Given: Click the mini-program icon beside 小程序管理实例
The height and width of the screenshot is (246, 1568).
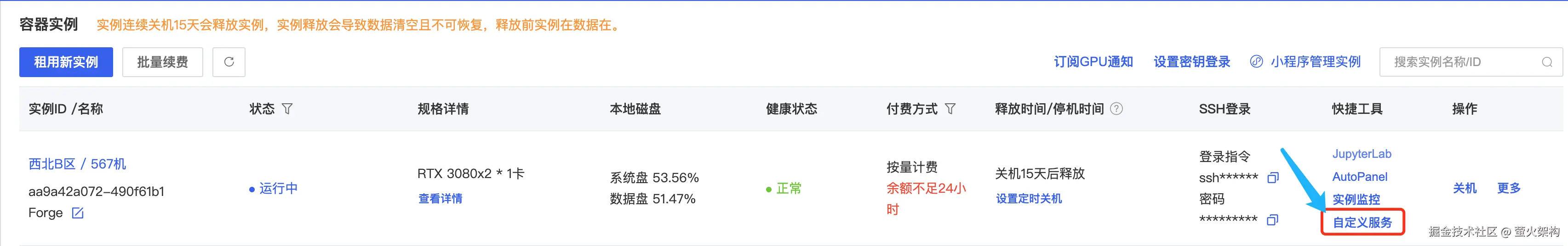Looking at the screenshot, I should coord(1256,61).
